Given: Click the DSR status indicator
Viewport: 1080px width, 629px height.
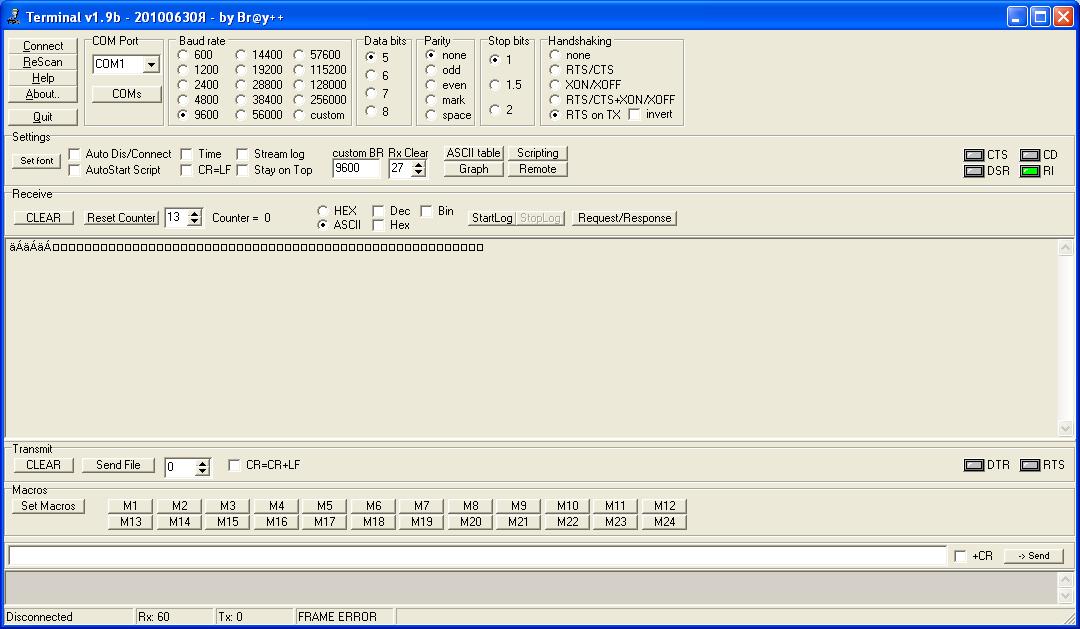Looking at the screenshot, I should click(973, 171).
